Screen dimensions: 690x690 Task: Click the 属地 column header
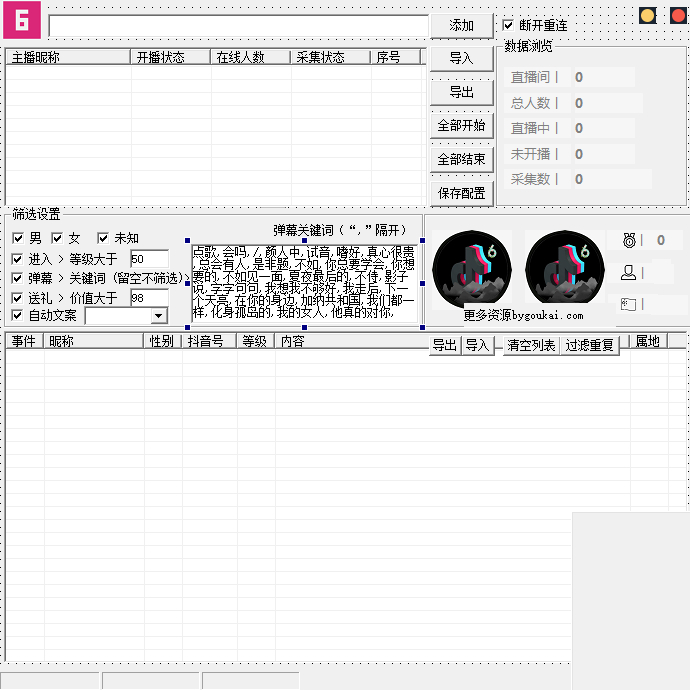point(649,341)
